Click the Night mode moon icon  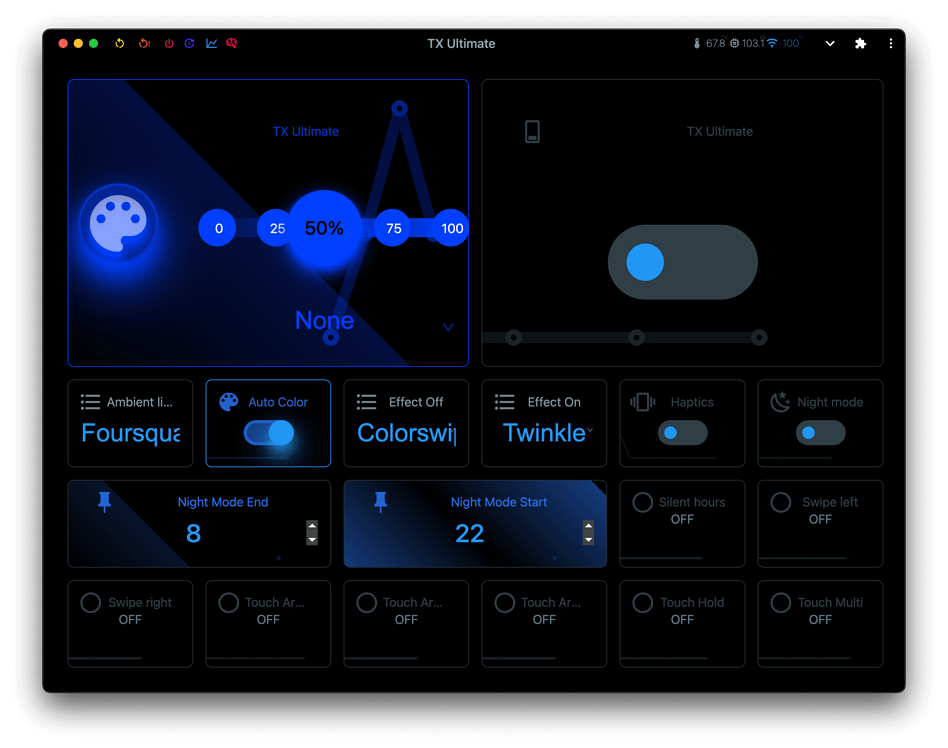click(781, 401)
